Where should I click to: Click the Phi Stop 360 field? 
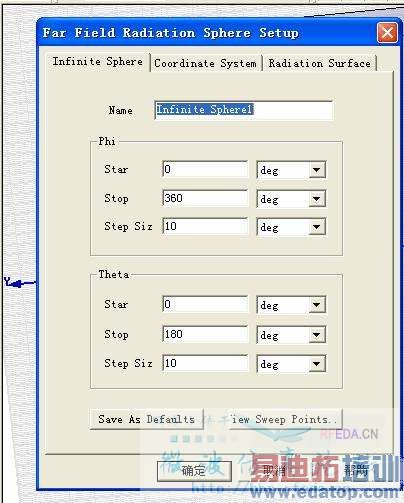pyautogui.click(x=205, y=198)
